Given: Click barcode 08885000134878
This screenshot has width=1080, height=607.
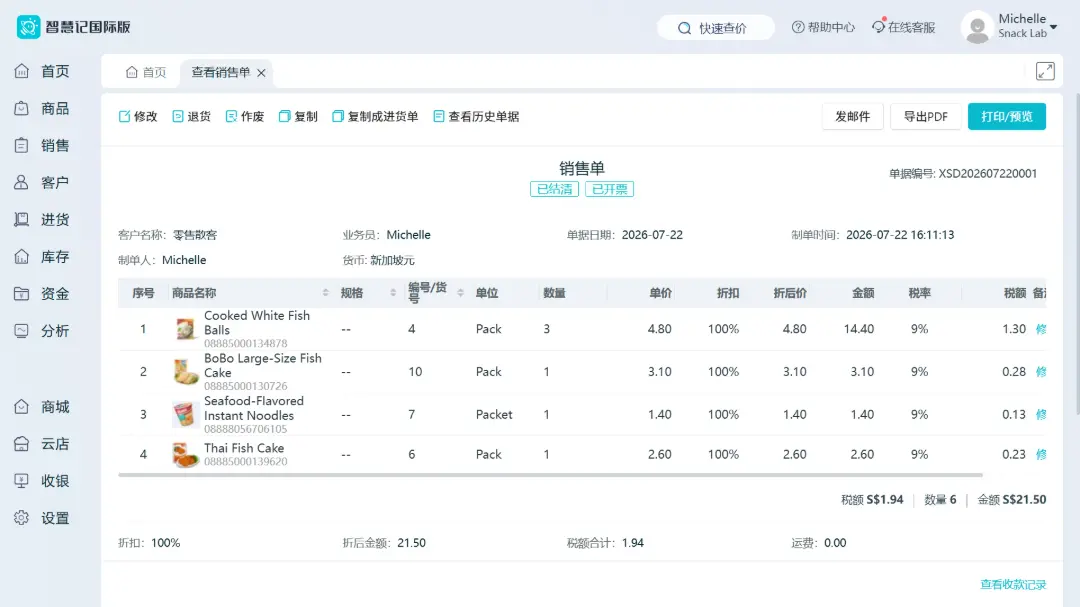Looking at the screenshot, I should pyautogui.click(x=245, y=343).
